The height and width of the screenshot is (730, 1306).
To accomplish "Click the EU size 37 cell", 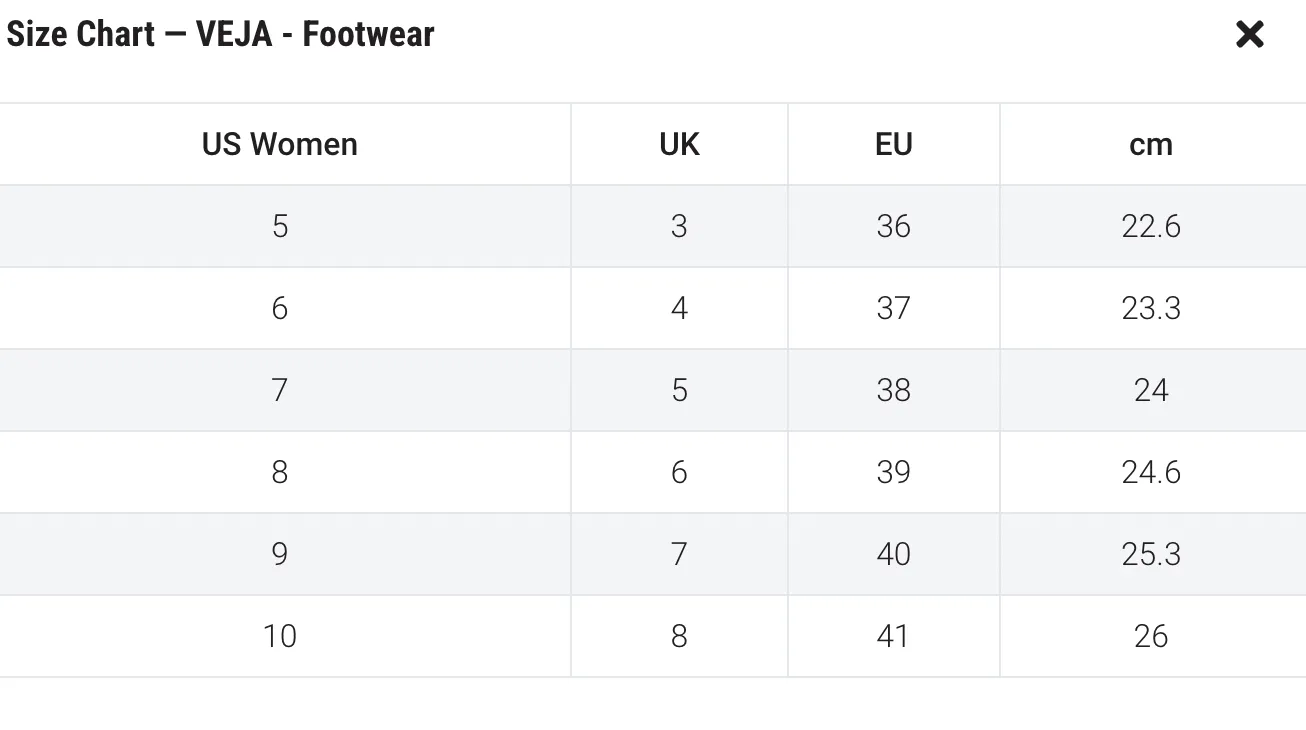I will [x=894, y=308].
